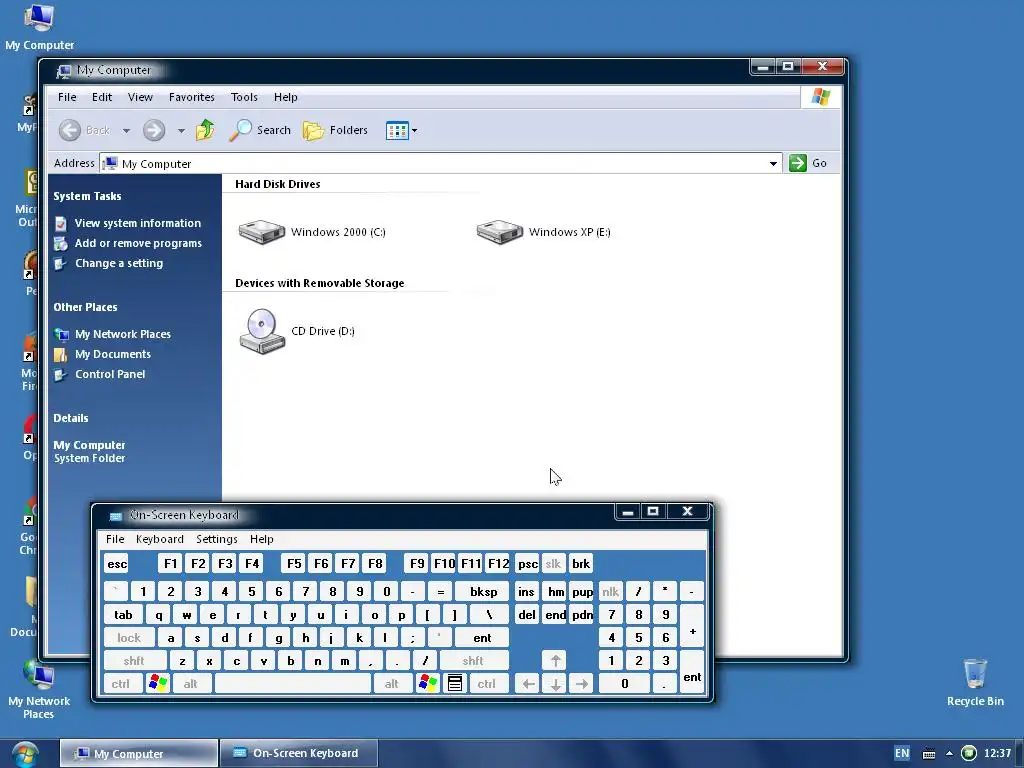Screen dimensions: 1024x768
Task: Click the right Windows logo key
Action: coord(428,684)
